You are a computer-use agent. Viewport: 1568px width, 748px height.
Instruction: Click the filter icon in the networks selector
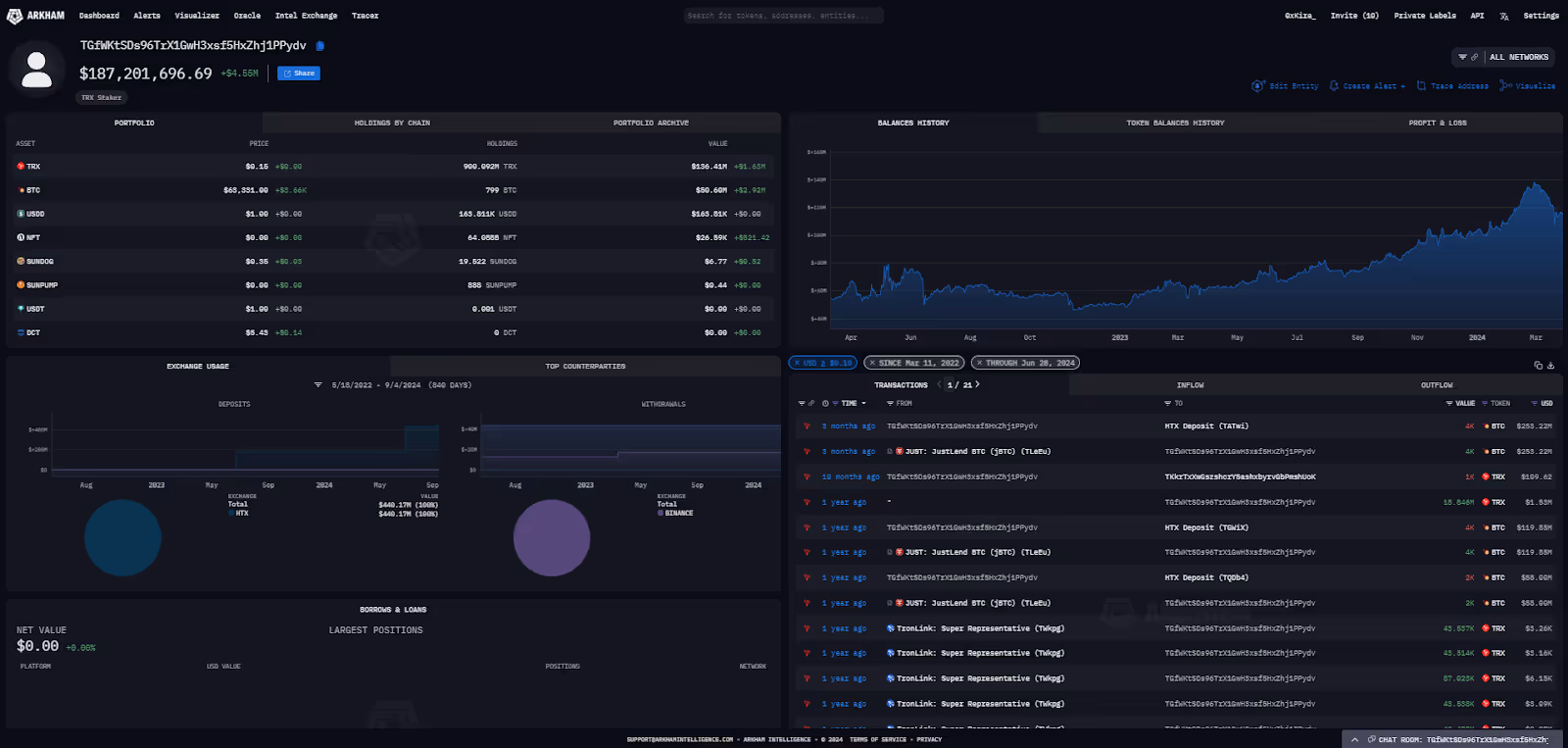click(x=1462, y=57)
